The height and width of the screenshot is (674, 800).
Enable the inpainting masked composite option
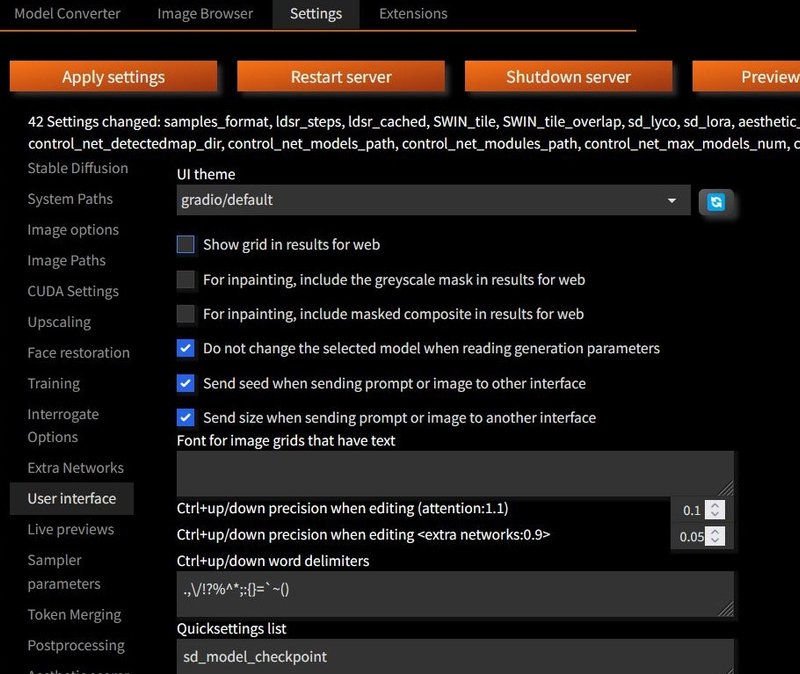pyautogui.click(x=186, y=314)
